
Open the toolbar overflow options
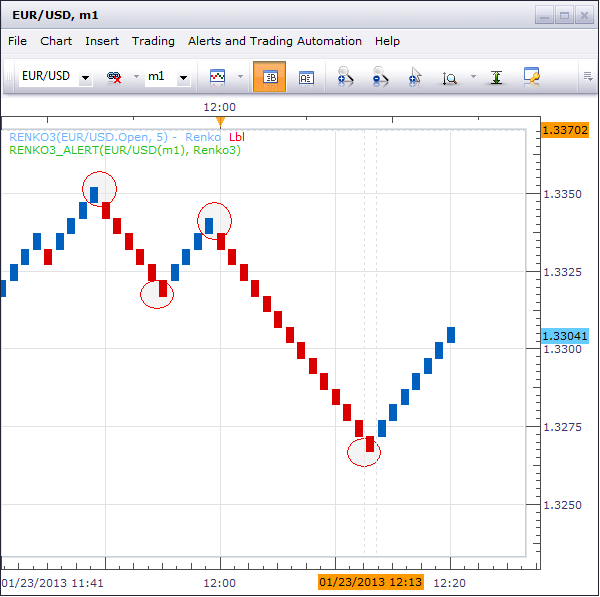(588, 77)
